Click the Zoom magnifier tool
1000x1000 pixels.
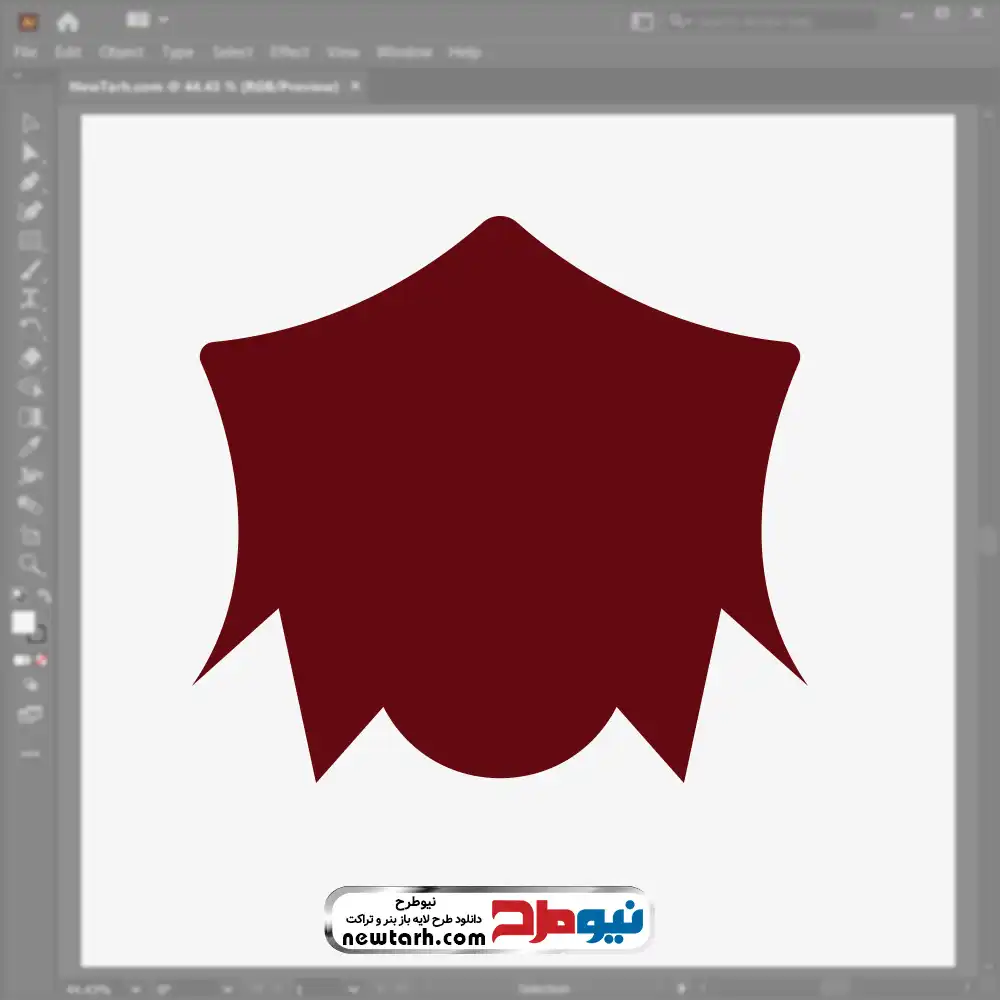[30, 565]
